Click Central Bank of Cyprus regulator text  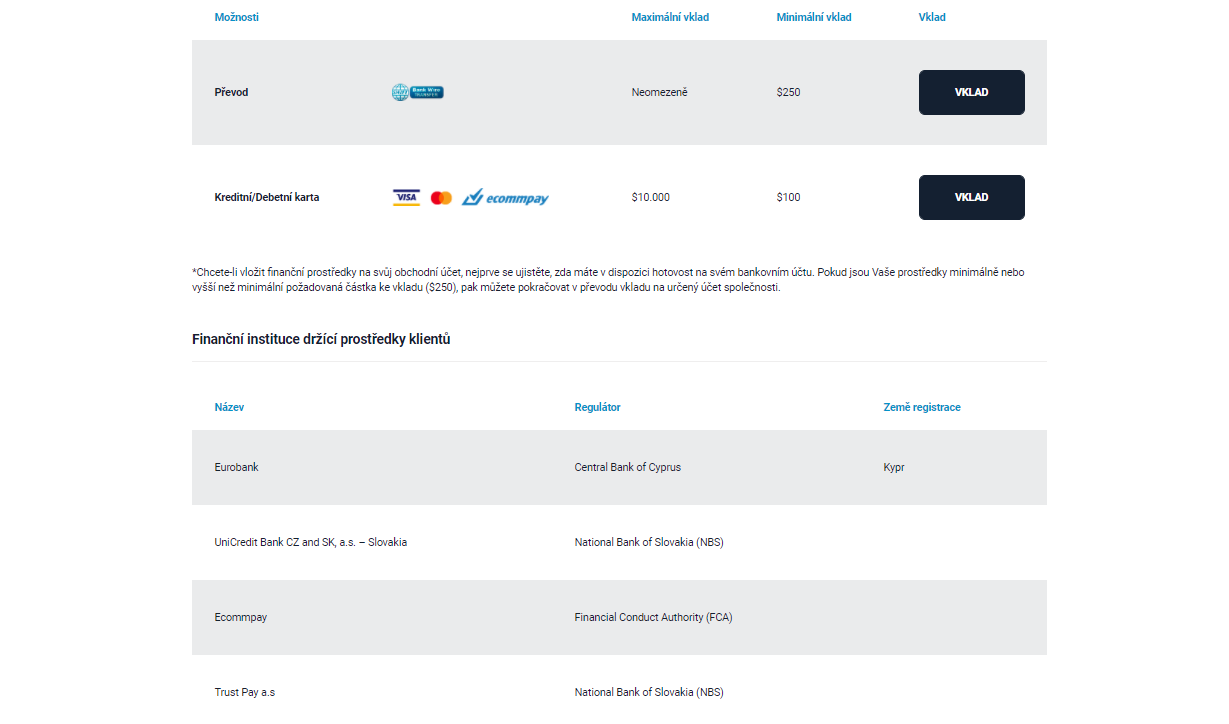point(627,467)
